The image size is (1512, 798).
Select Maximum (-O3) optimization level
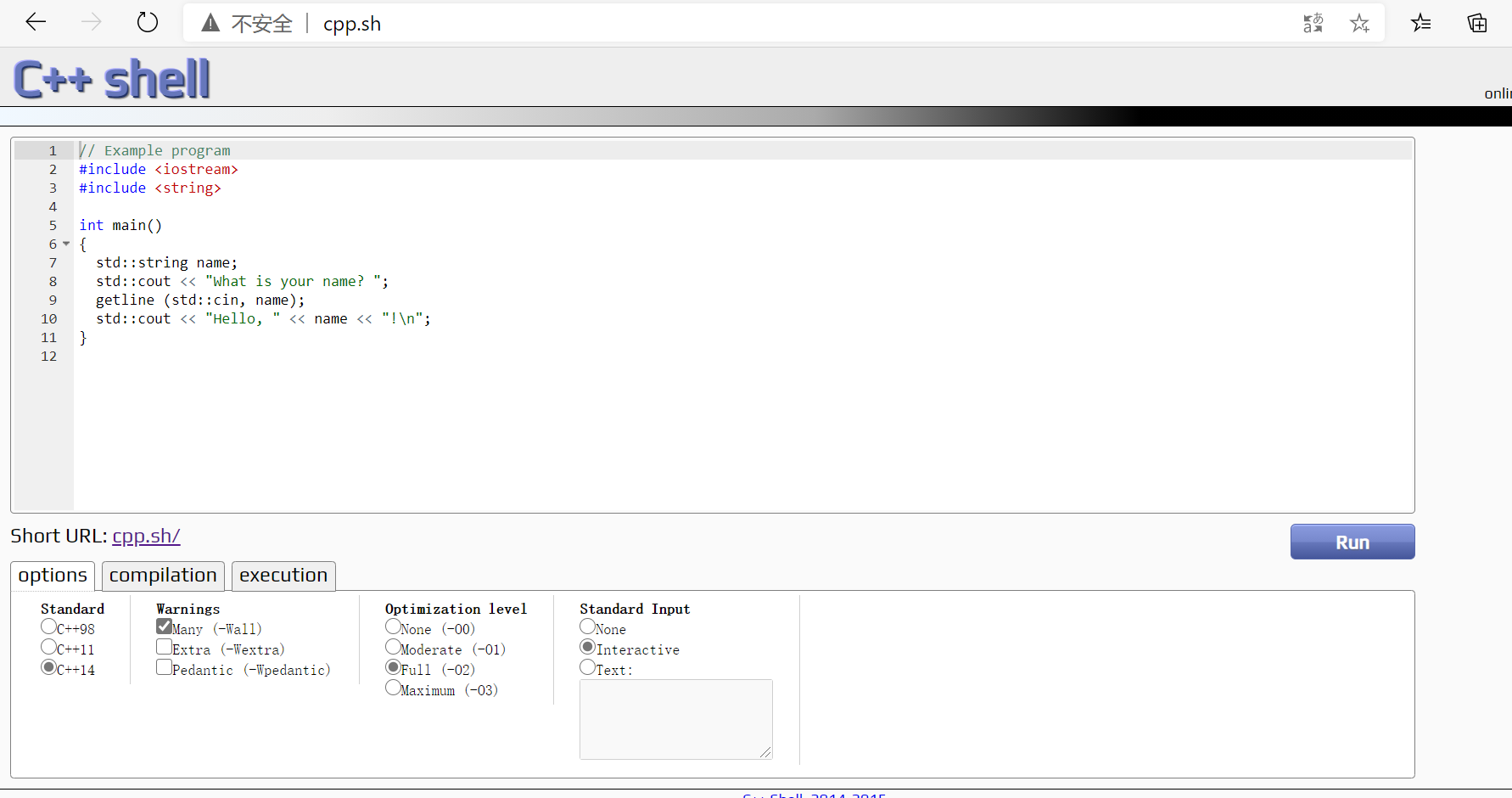point(393,688)
